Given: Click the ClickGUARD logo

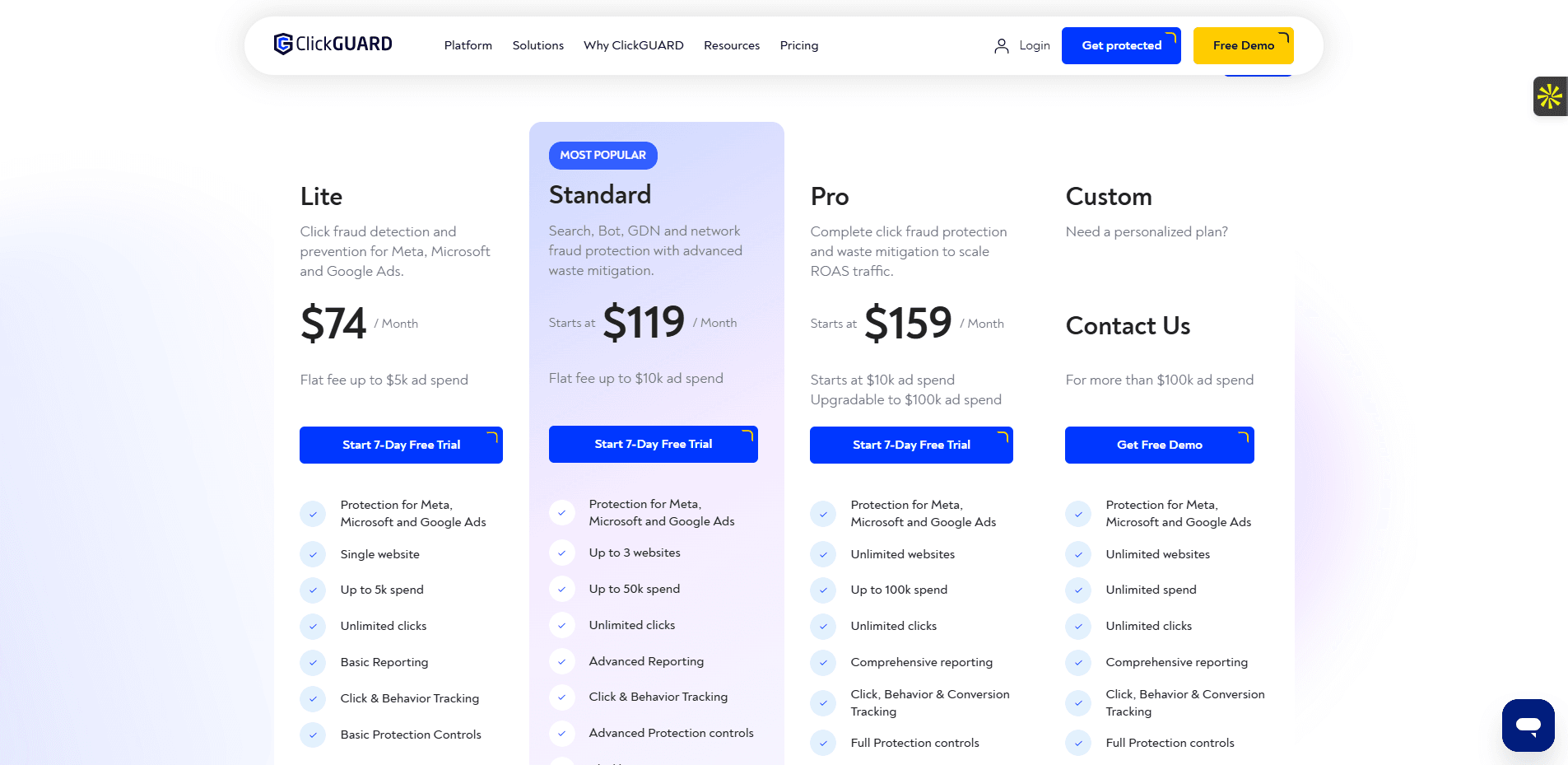Looking at the screenshot, I should (x=333, y=44).
